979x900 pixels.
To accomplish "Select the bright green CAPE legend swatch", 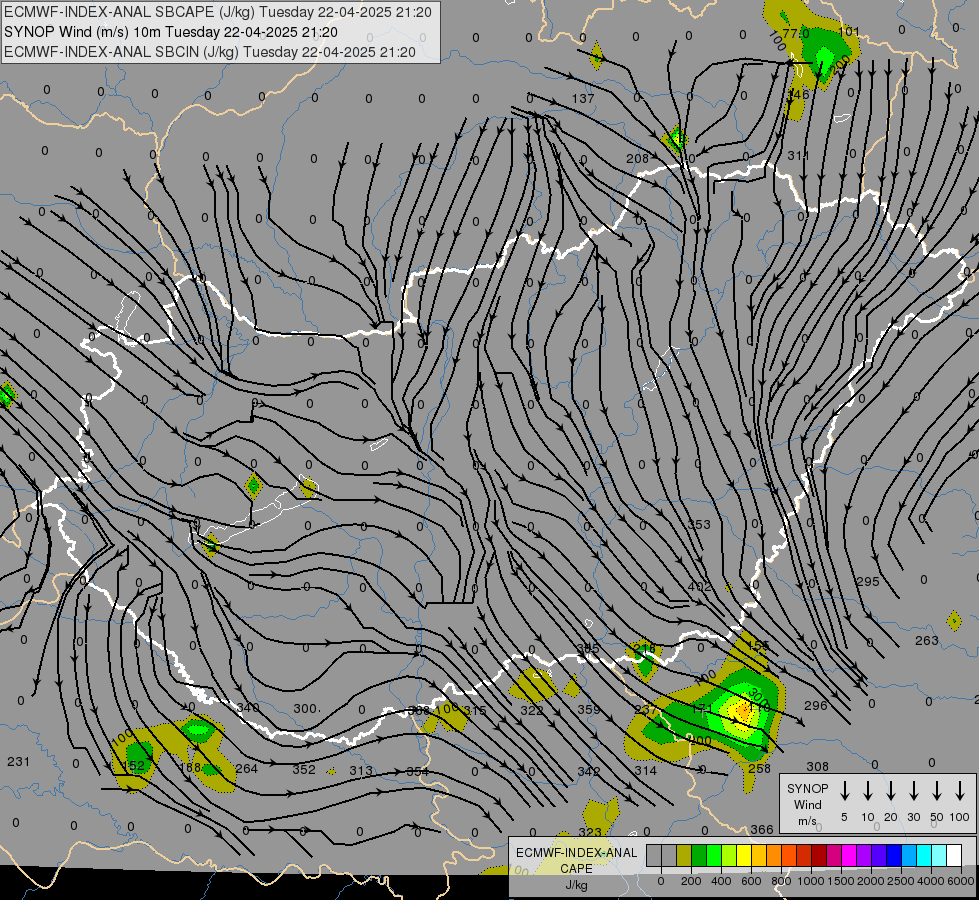I will pyautogui.click(x=714, y=856).
